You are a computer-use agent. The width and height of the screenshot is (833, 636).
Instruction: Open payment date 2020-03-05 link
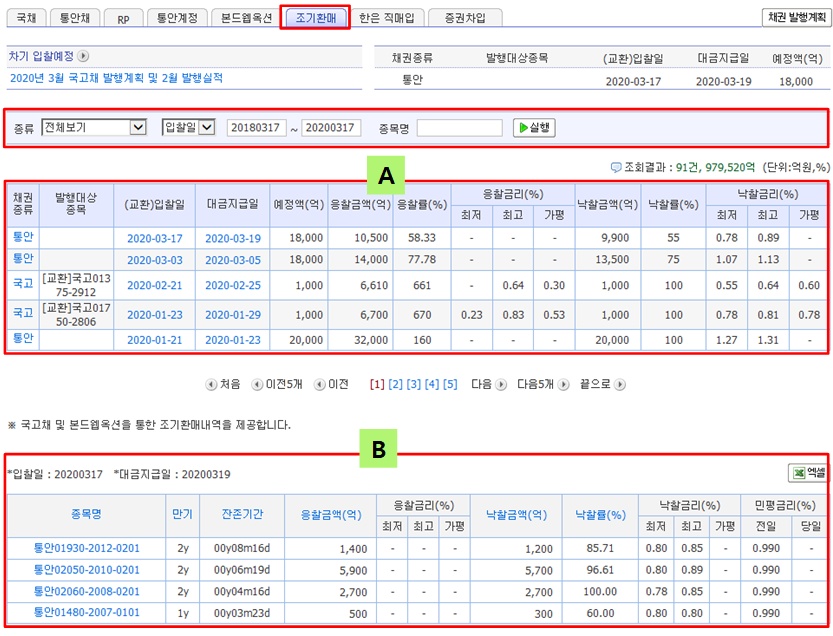click(x=233, y=260)
